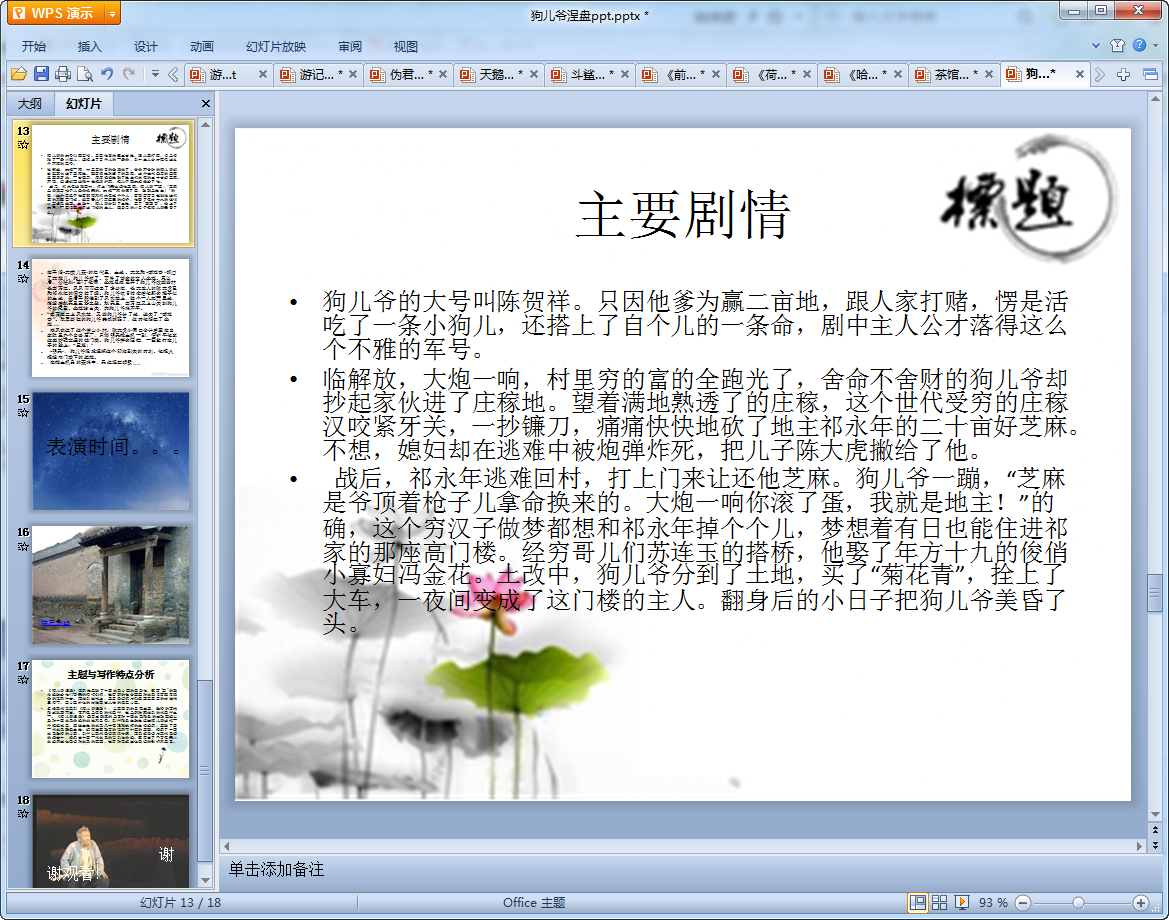Screen dimensions: 1169x920
Task: Expand the quick access toolbar dropdown
Action: [x=155, y=74]
